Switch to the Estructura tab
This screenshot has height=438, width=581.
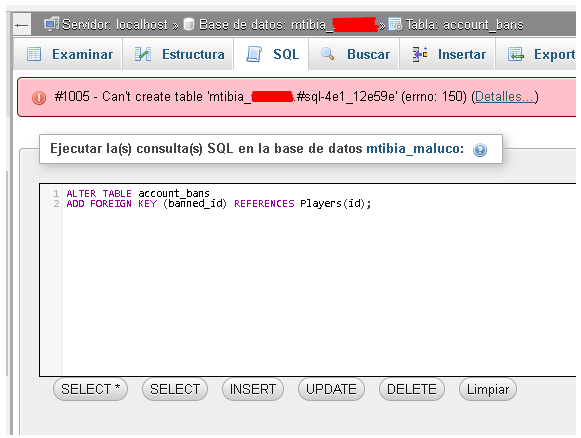178,54
